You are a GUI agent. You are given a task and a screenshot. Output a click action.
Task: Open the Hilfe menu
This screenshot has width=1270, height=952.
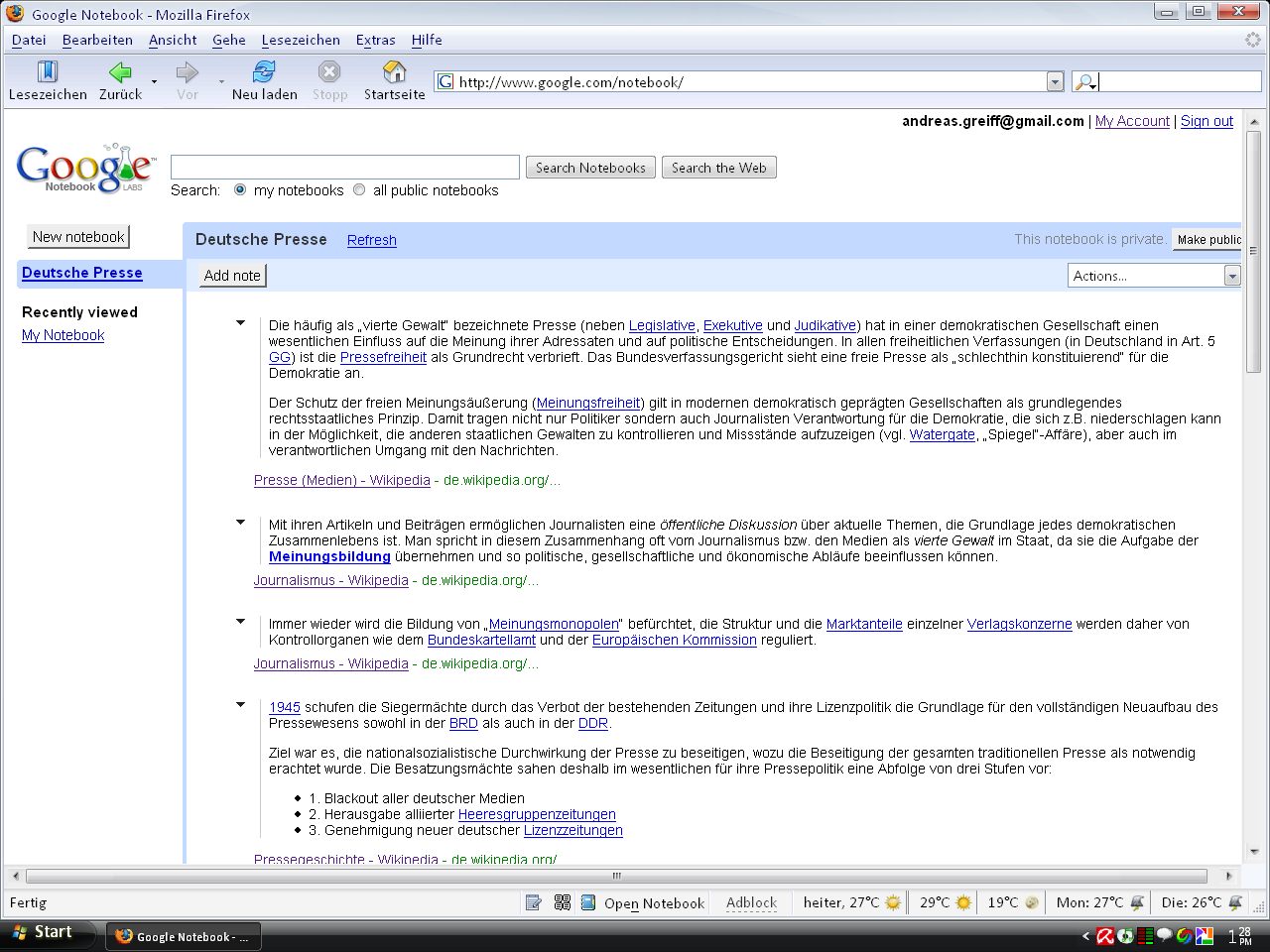pos(427,40)
